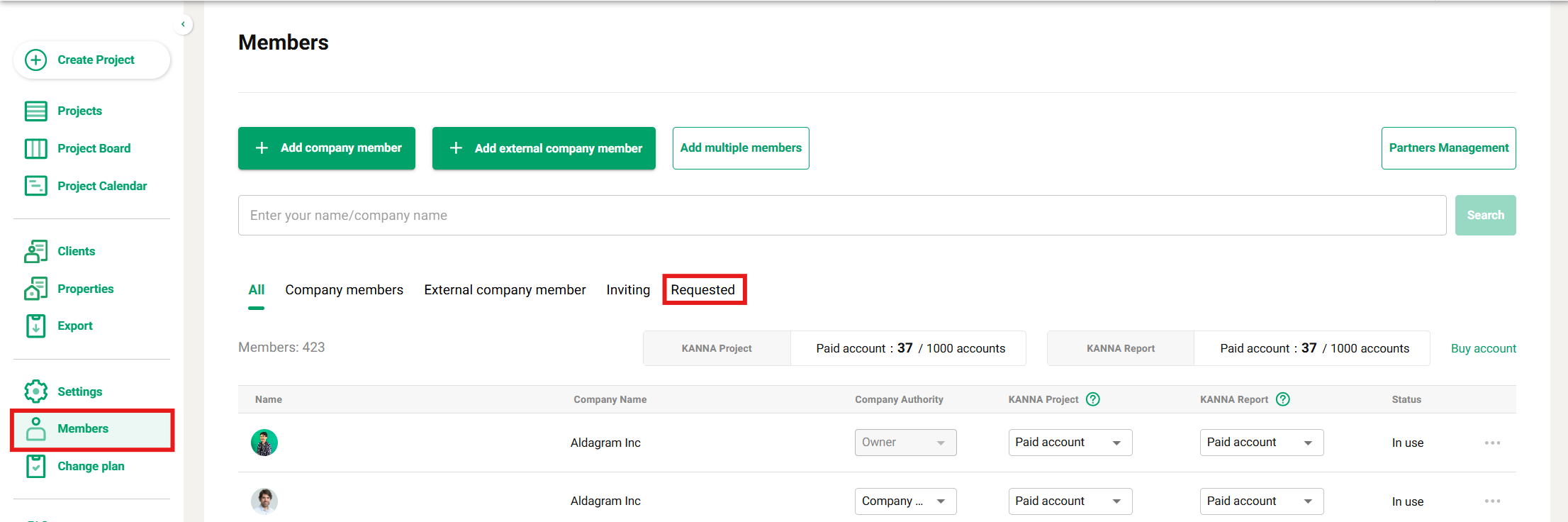This screenshot has width=1568, height=522.
Task: Click the KANNA Project help icon
Action: [x=1093, y=399]
